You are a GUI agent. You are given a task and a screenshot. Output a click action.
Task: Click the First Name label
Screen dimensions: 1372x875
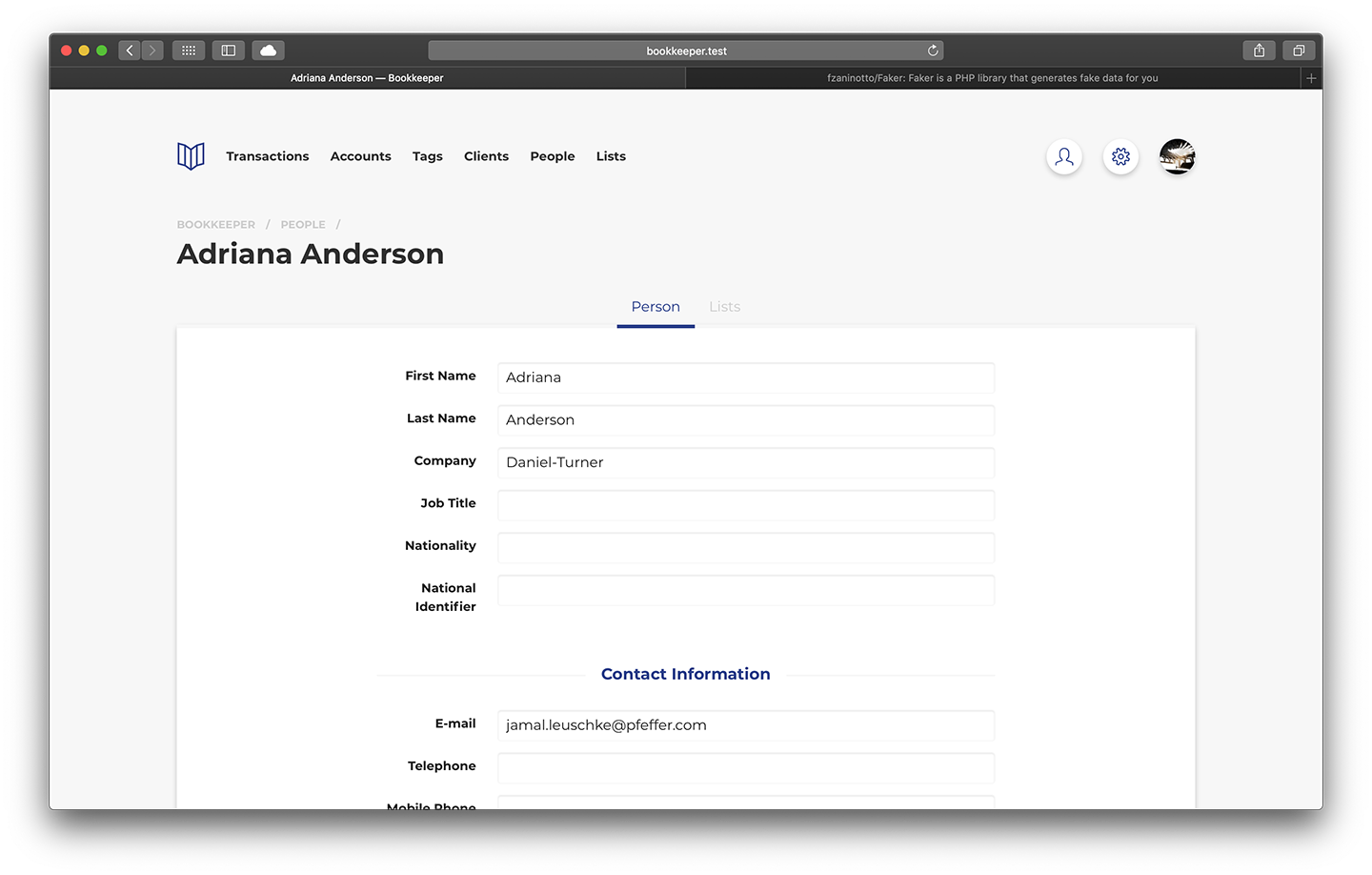[440, 376]
